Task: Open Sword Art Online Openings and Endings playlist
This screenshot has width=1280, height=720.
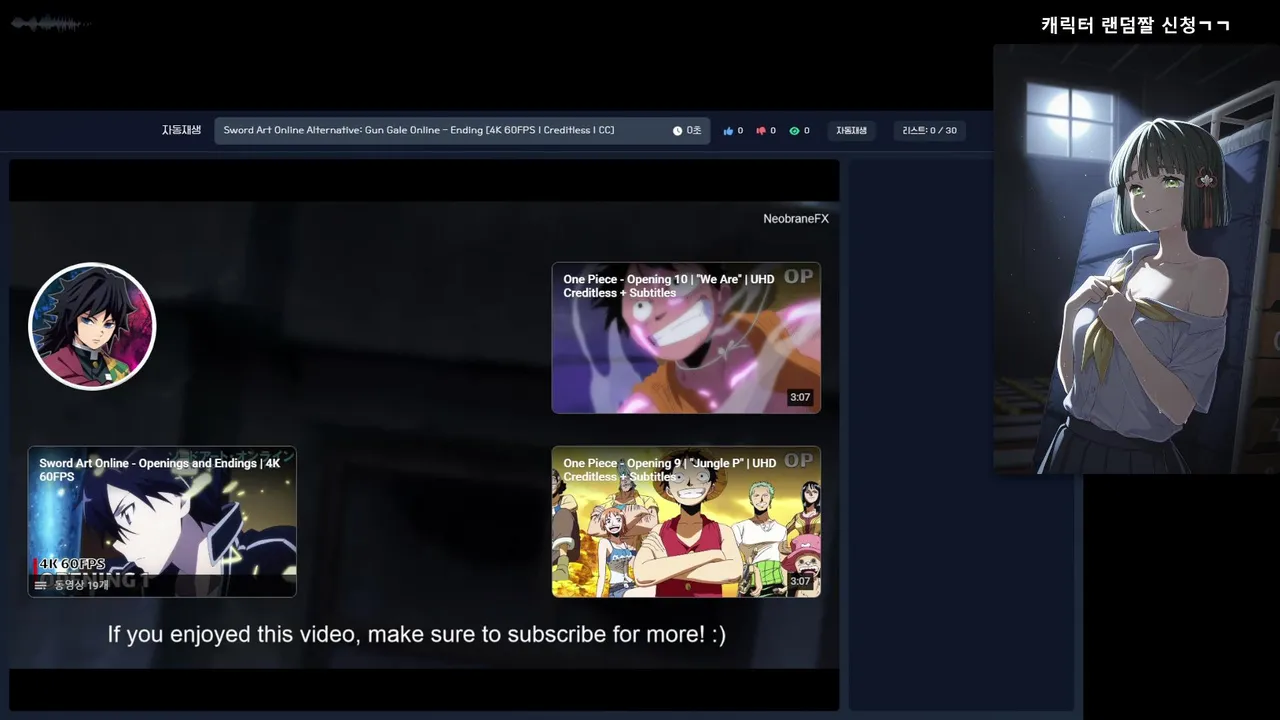Action: [x=162, y=522]
